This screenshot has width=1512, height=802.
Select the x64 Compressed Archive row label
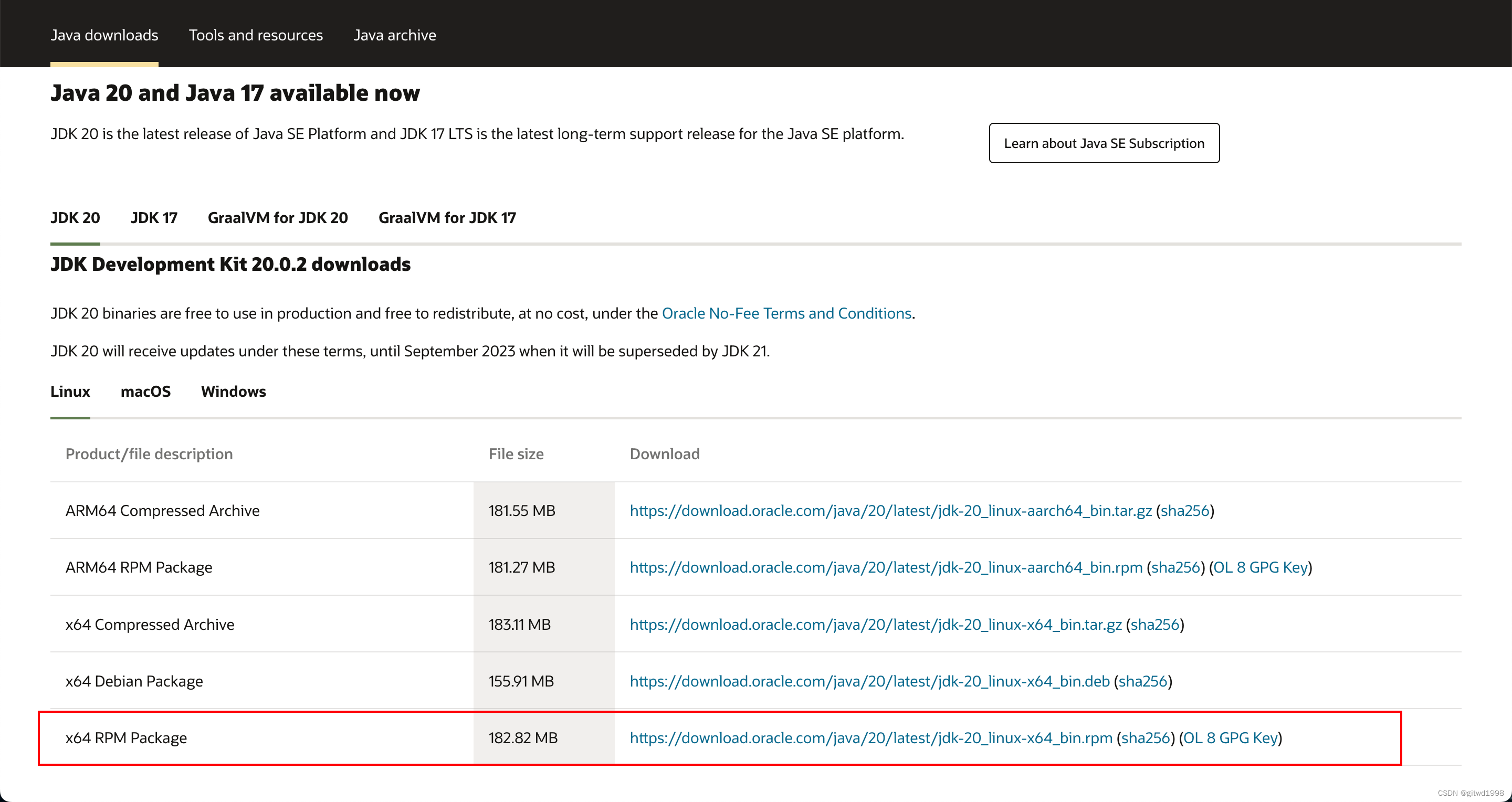click(x=150, y=624)
